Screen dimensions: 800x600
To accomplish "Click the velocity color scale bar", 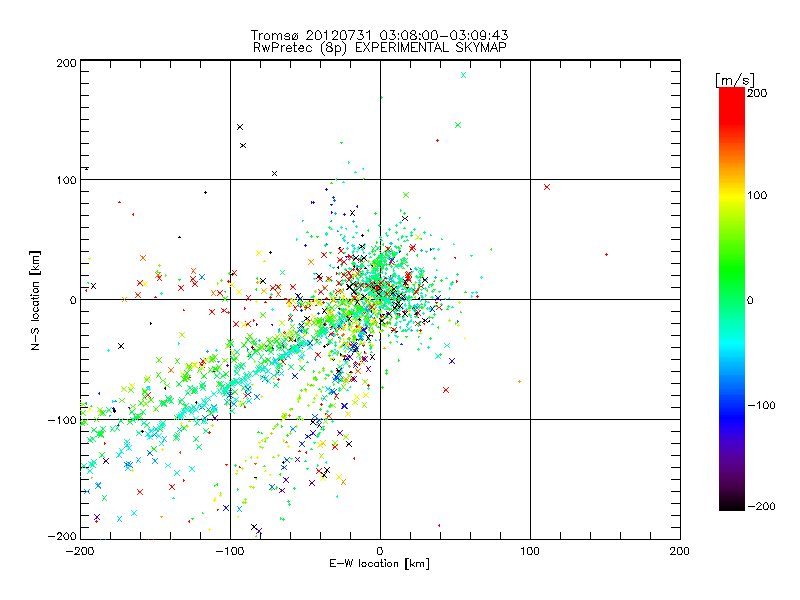I will click(732, 299).
